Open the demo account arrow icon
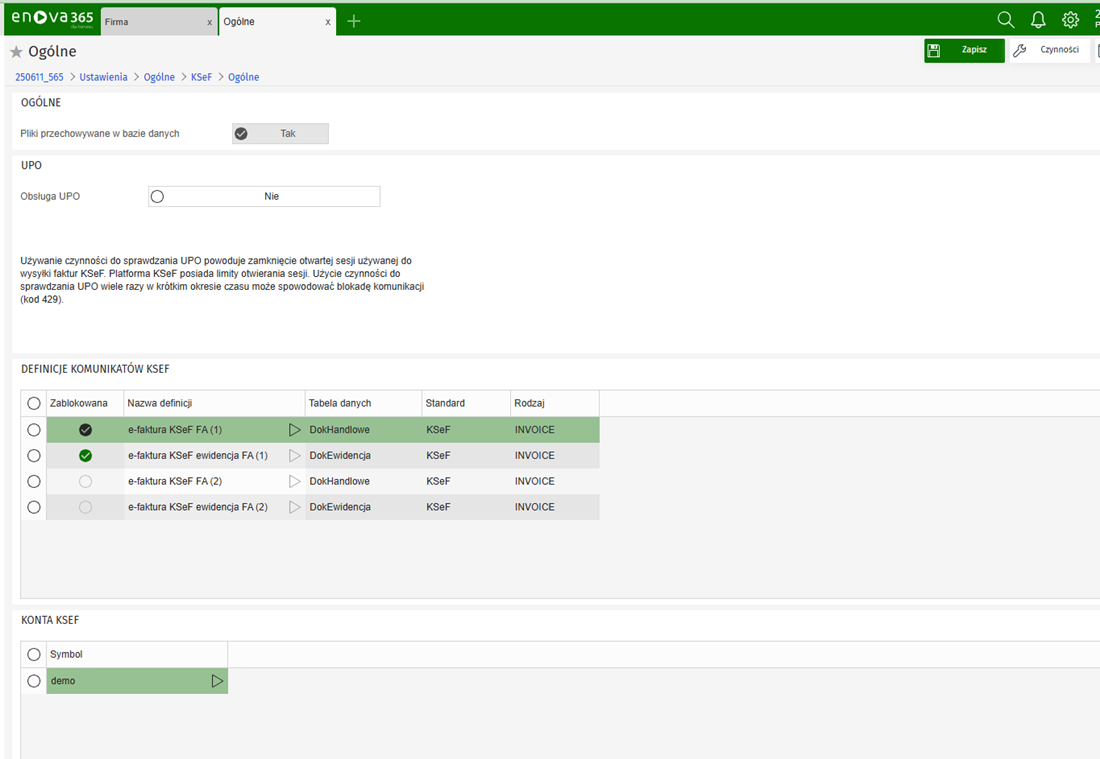Screen dimensions: 1100x759 point(217,681)
